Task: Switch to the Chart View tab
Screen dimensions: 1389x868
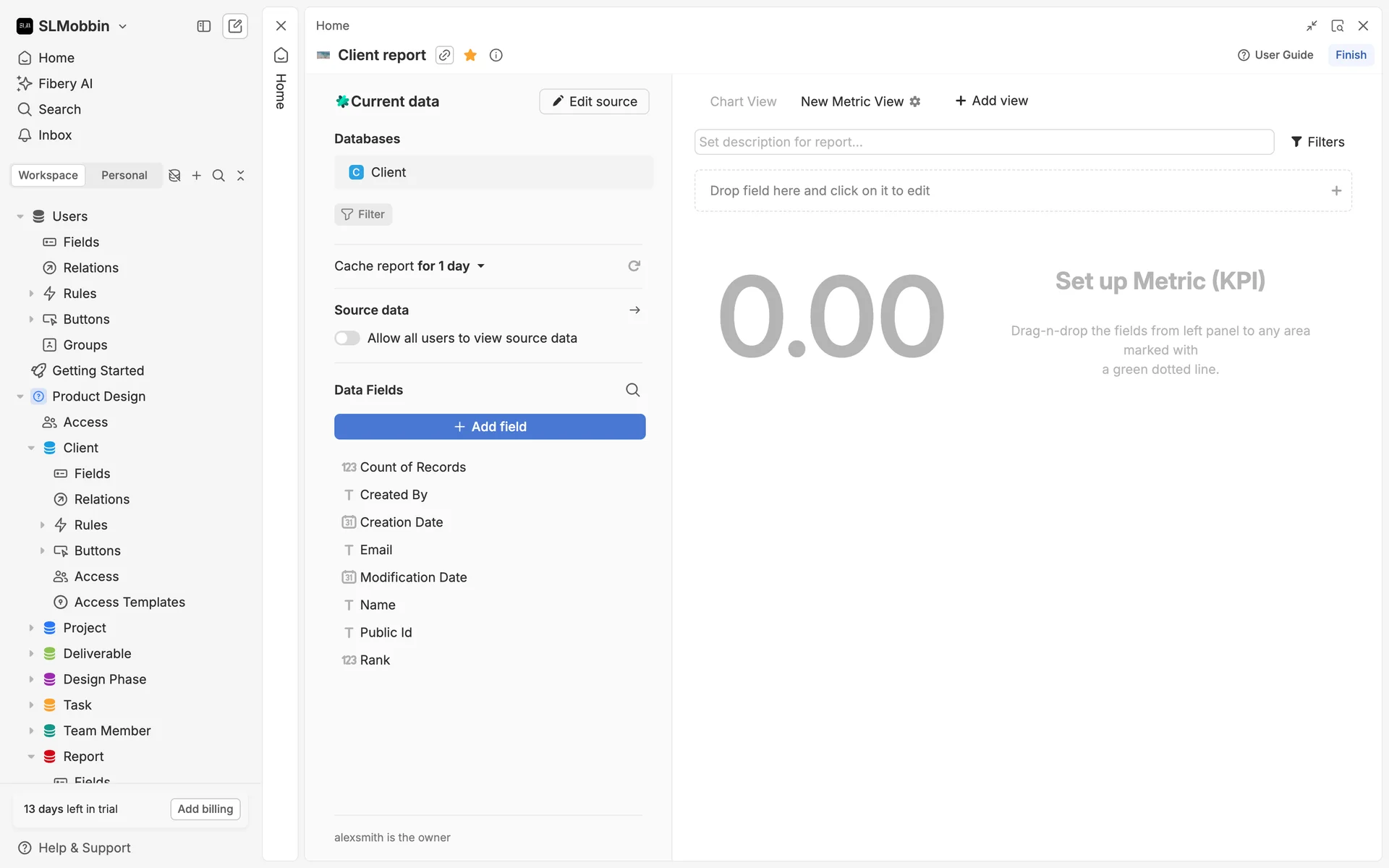Action: tap(743, 101)
